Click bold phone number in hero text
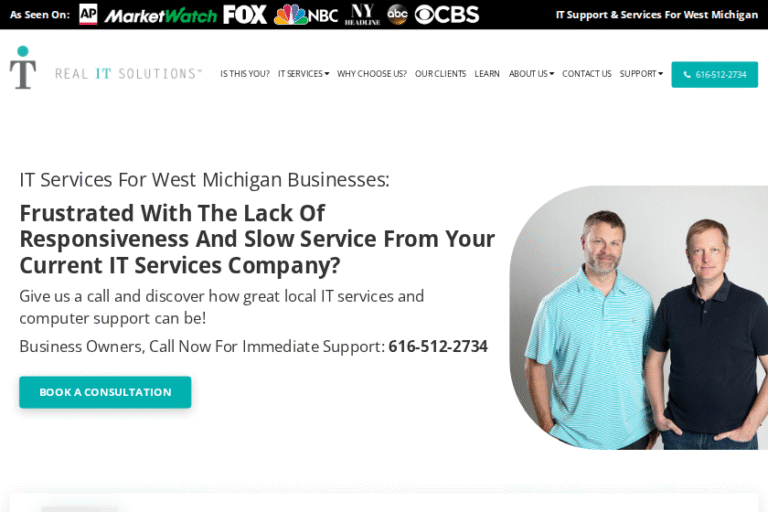The height and width of the screenshot is (512, 768). (438, 346)
